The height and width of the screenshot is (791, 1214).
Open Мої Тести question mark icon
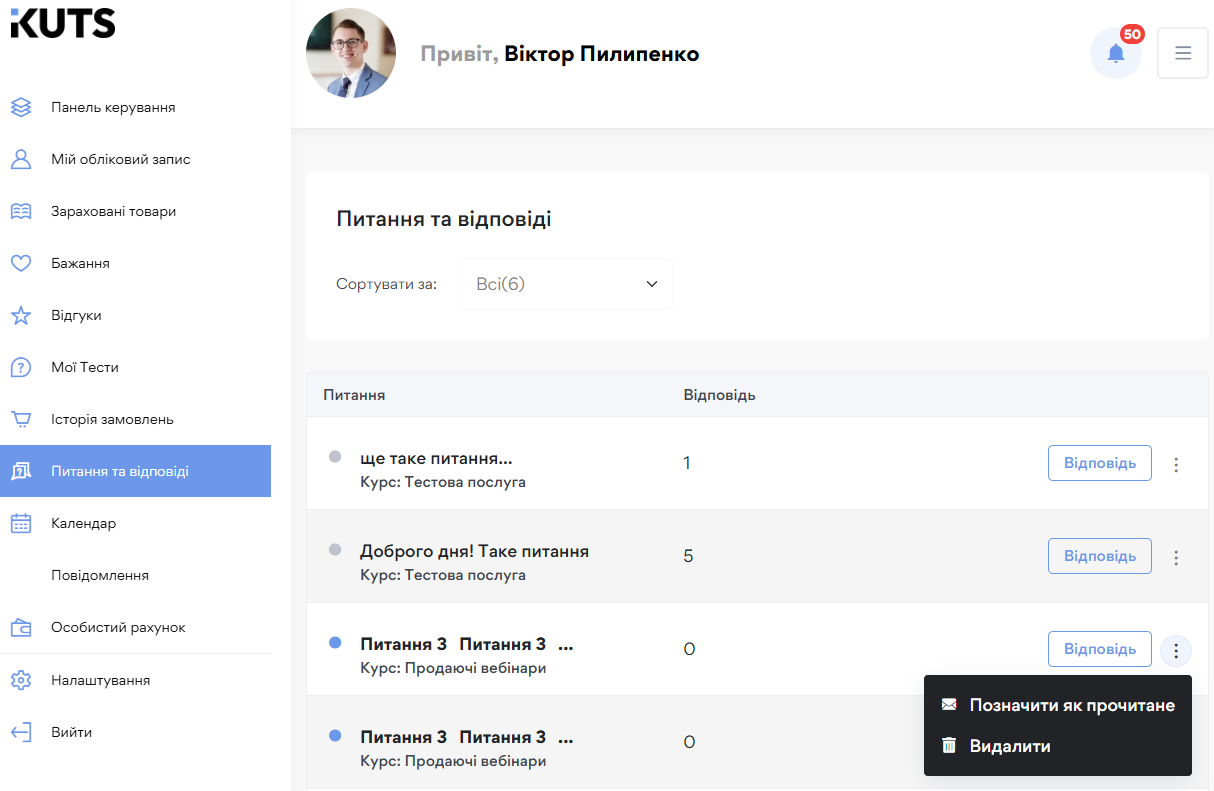[21, 366]
